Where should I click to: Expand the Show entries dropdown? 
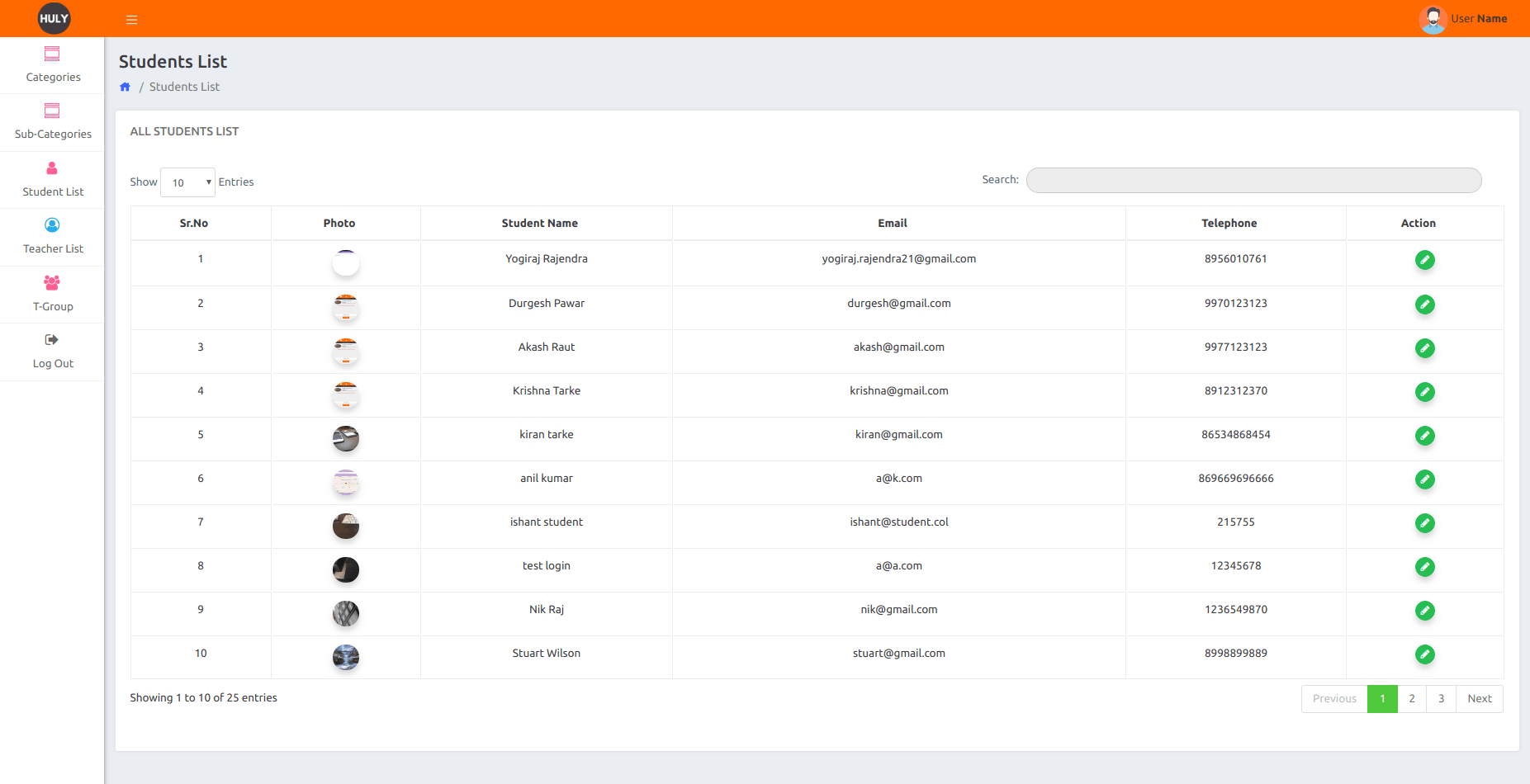pyautogui.click(x=187, y=182)
